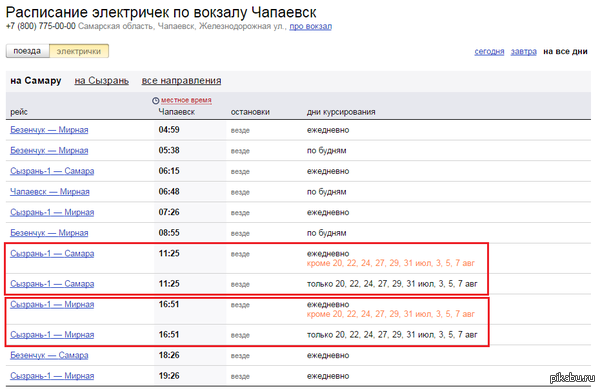Click the orange кроме dates in 16:51 row
The image size is (600, 389).
(x=391, y=314)
